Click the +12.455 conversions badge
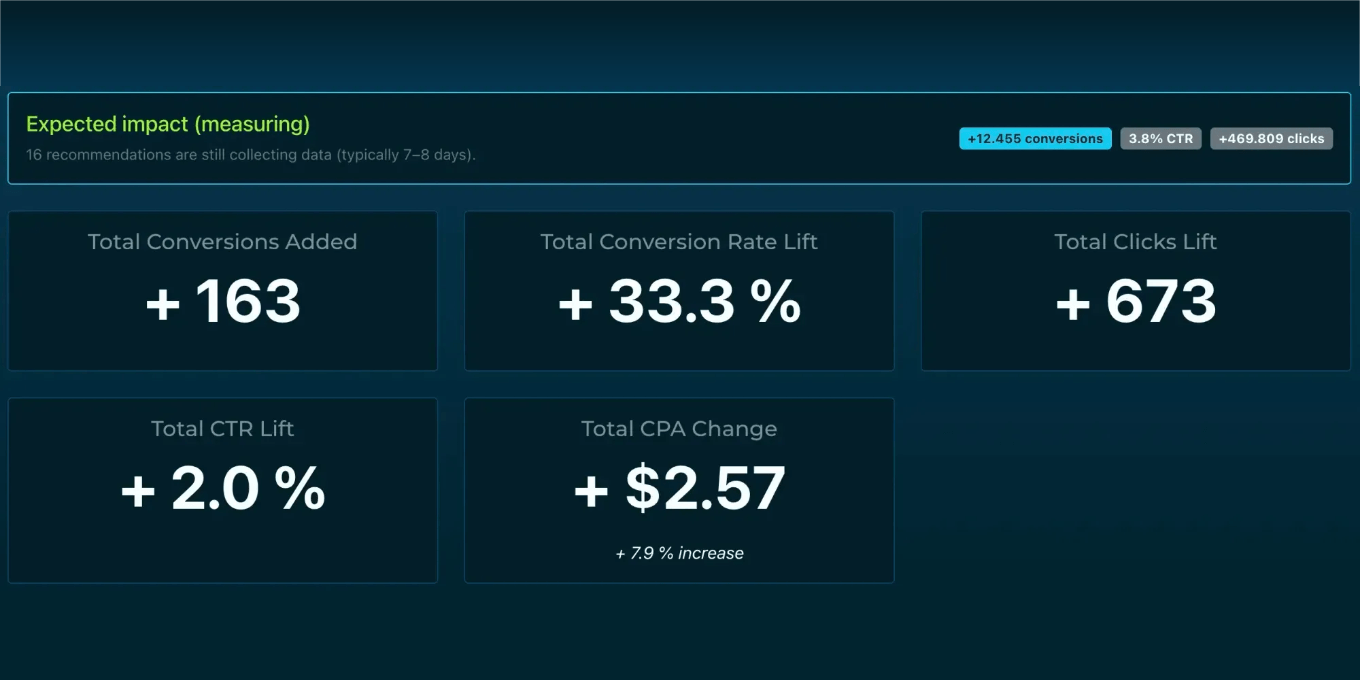Image resolution: width=1360 pixels, height=680 pixels. (x=1035, y=139)
